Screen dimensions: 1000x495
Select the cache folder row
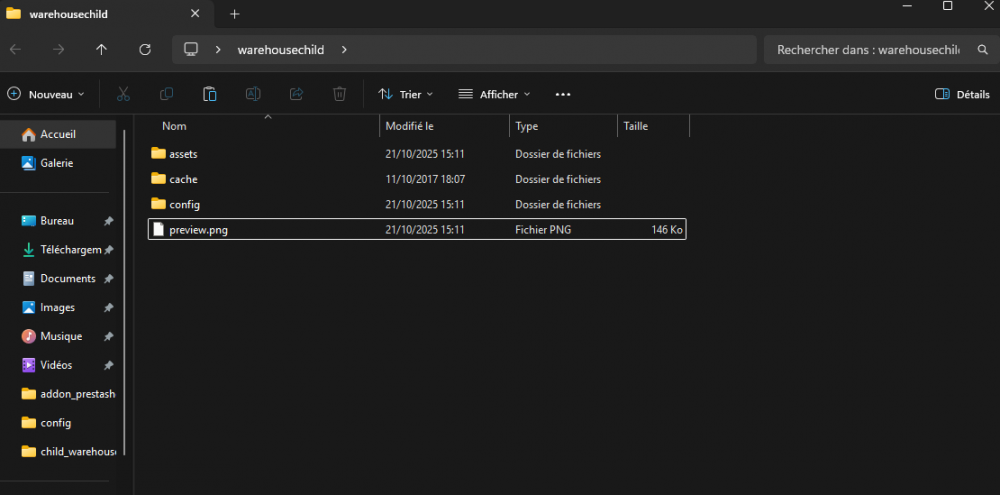[417, 179]
